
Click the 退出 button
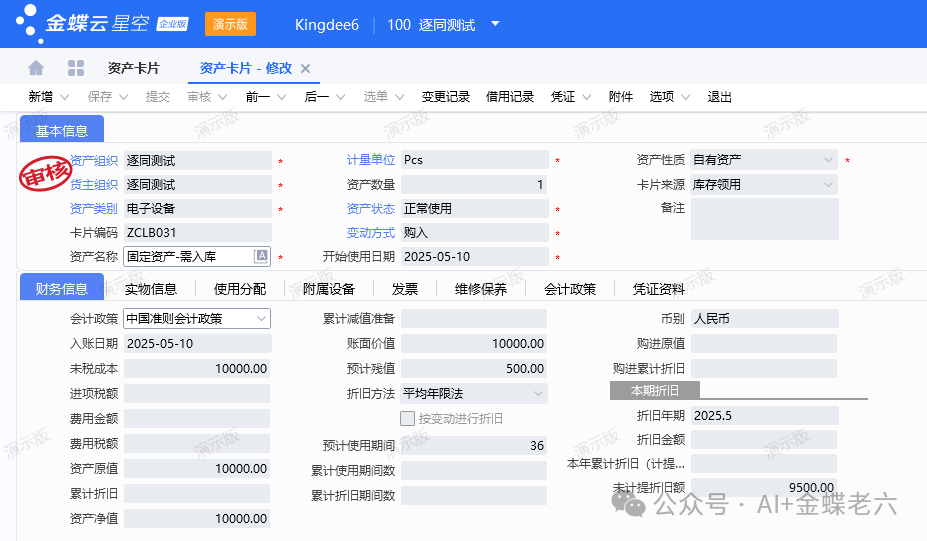point(720,97)
